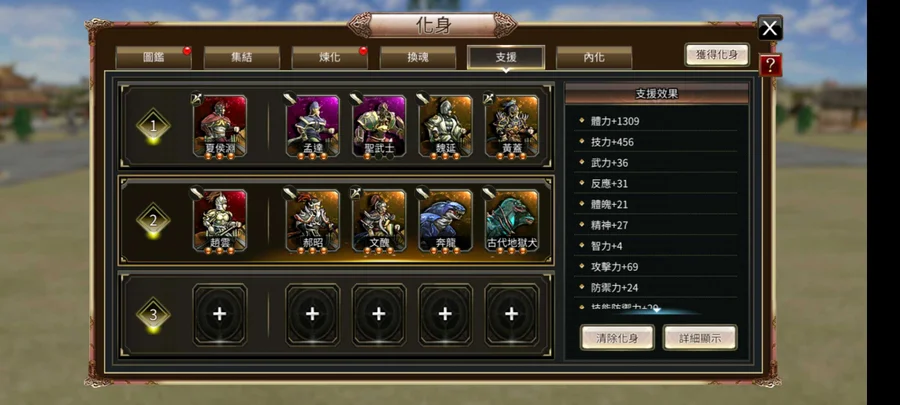Activate support group 1 diamond marker
Viewport: 900px width, 405px height.
(x=153, y=126)
